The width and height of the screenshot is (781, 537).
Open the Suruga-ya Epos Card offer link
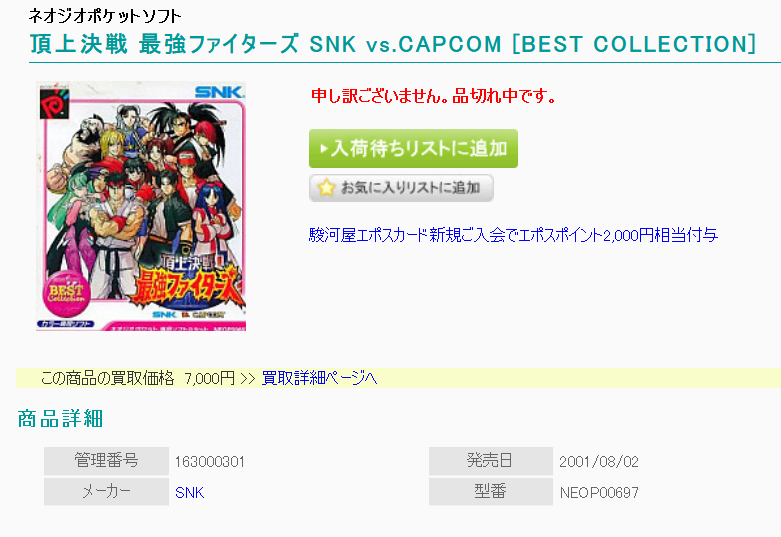tap(513, 235)
